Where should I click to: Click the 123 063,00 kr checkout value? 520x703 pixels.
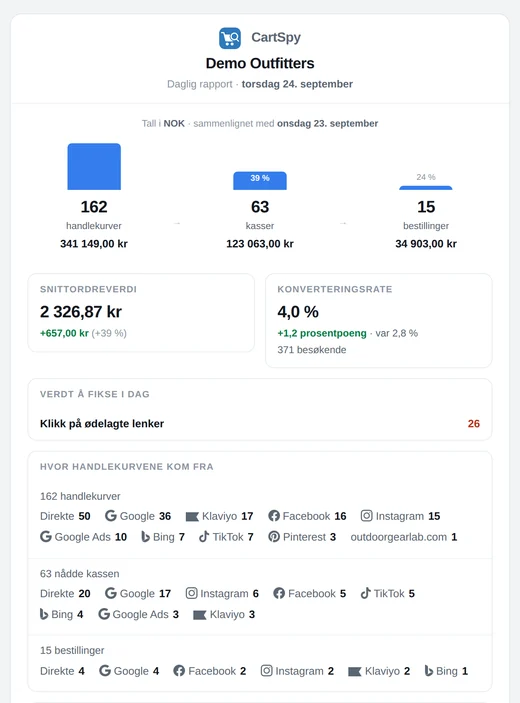(260, 243)
